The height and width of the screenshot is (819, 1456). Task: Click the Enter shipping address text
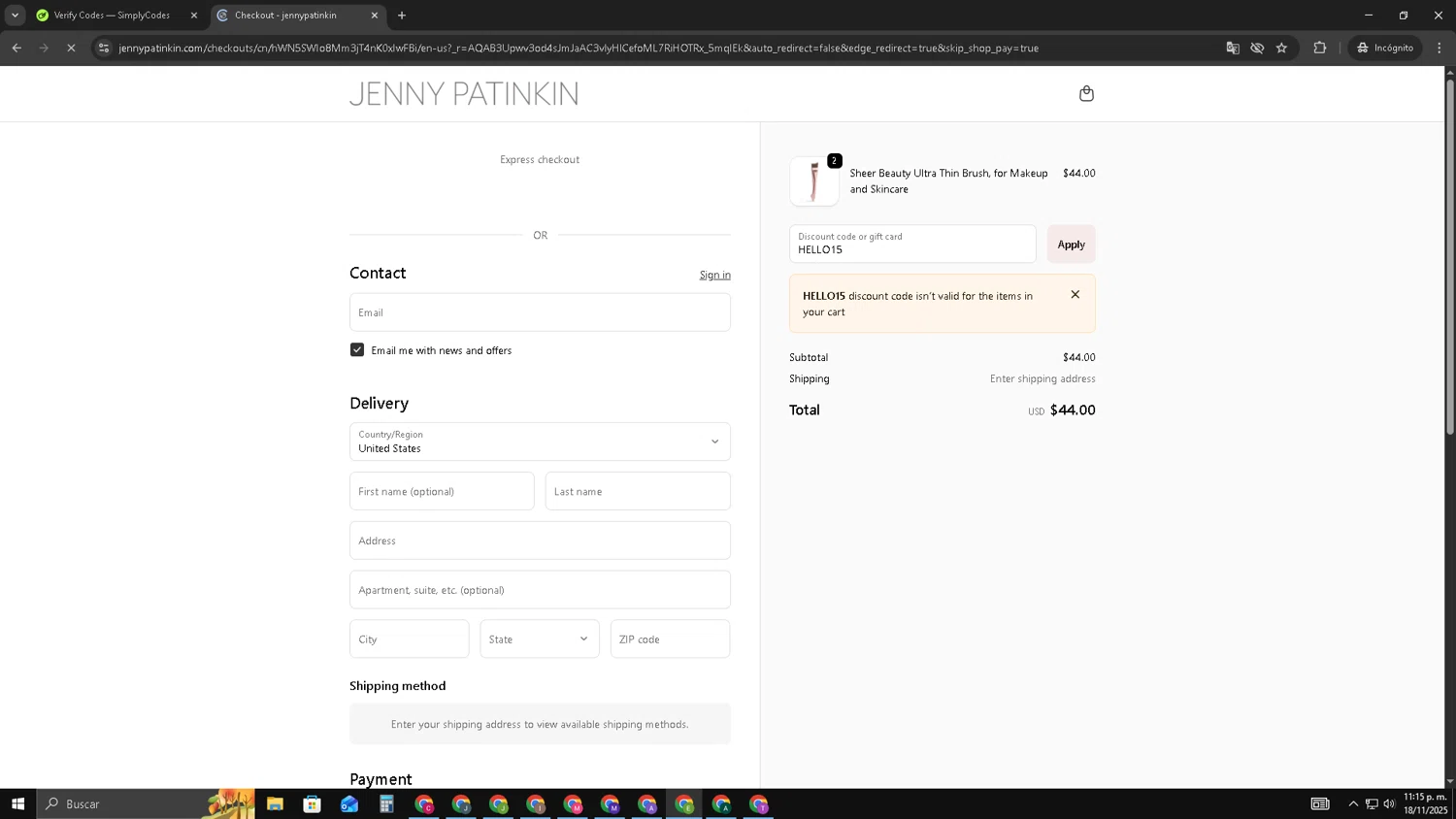click(1042, 379)
